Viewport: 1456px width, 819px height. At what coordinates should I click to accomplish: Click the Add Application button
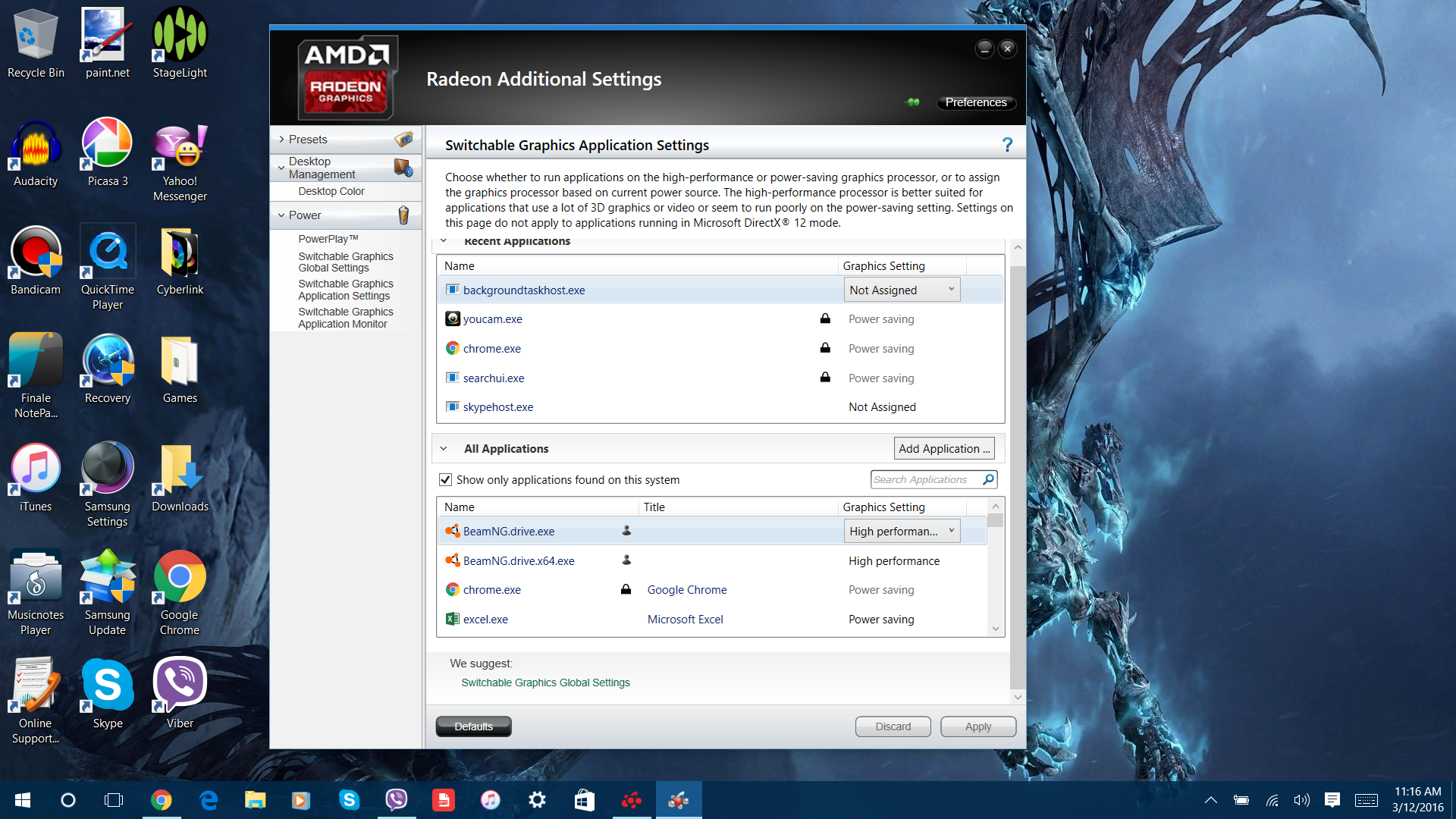944,448
